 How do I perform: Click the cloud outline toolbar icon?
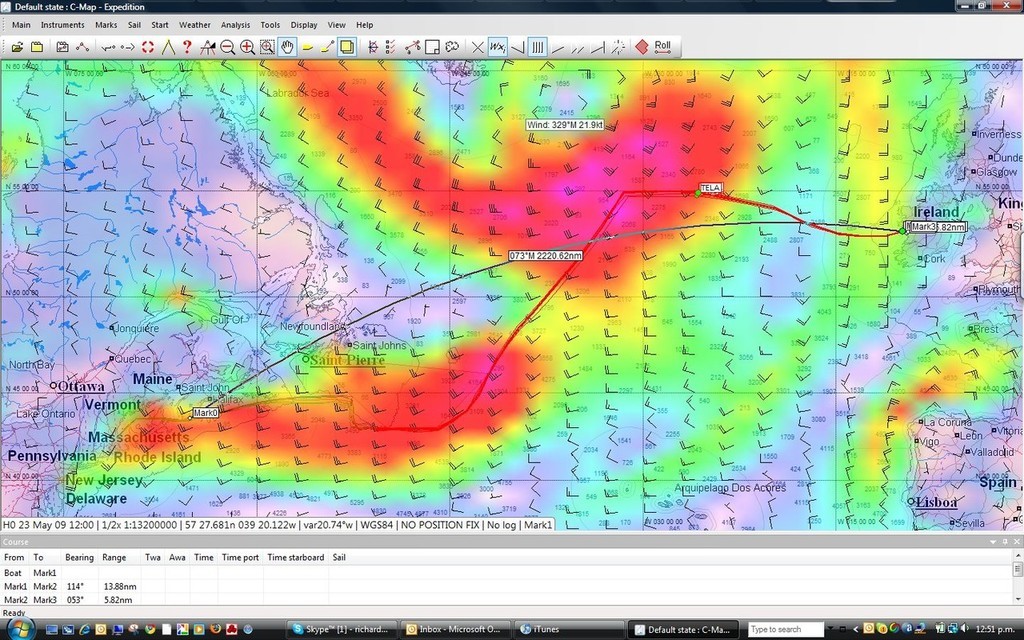(452, 47)
